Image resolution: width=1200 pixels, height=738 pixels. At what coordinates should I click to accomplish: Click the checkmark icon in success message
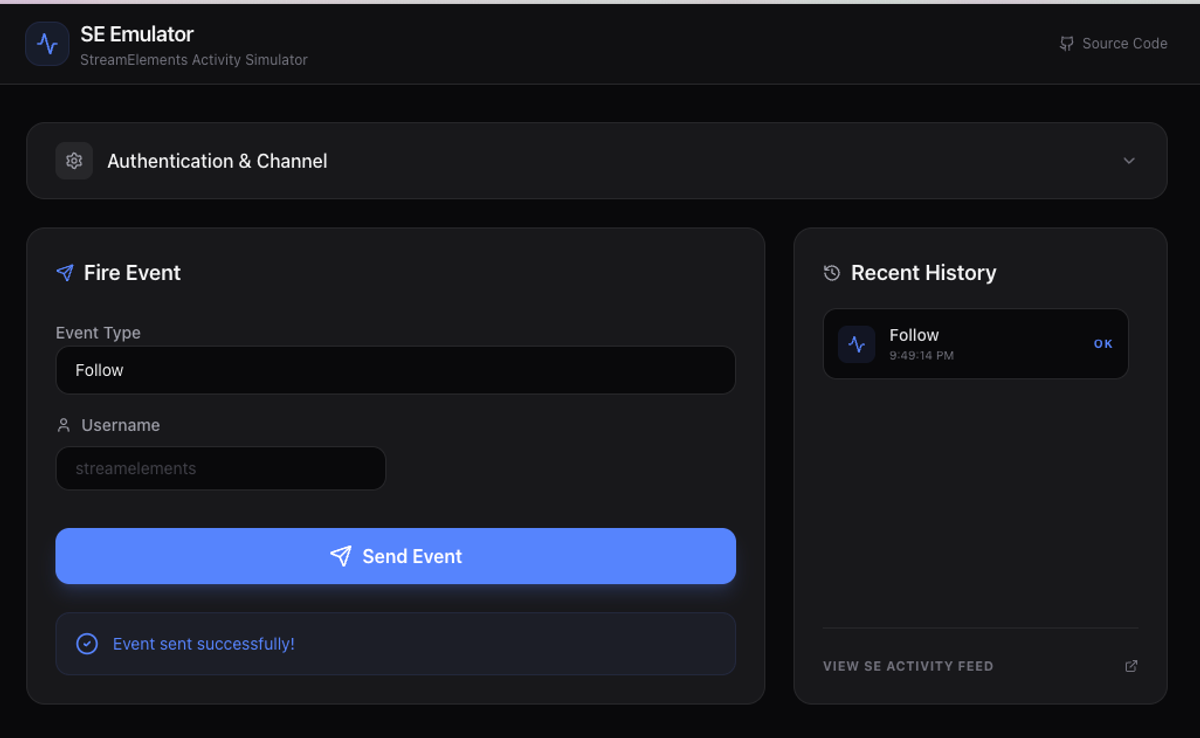pos(87,644)
